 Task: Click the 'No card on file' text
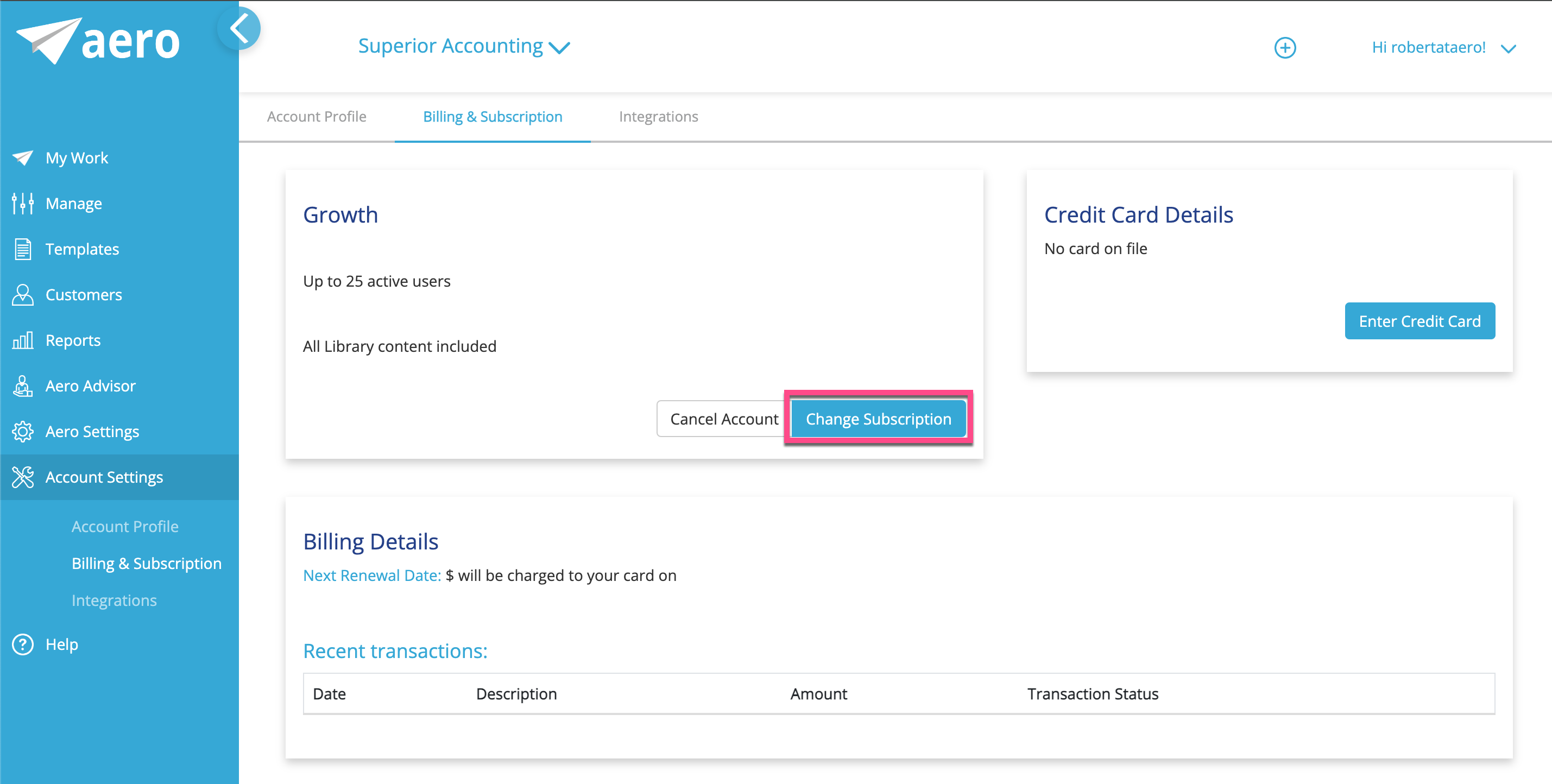tap(1095, 248)
